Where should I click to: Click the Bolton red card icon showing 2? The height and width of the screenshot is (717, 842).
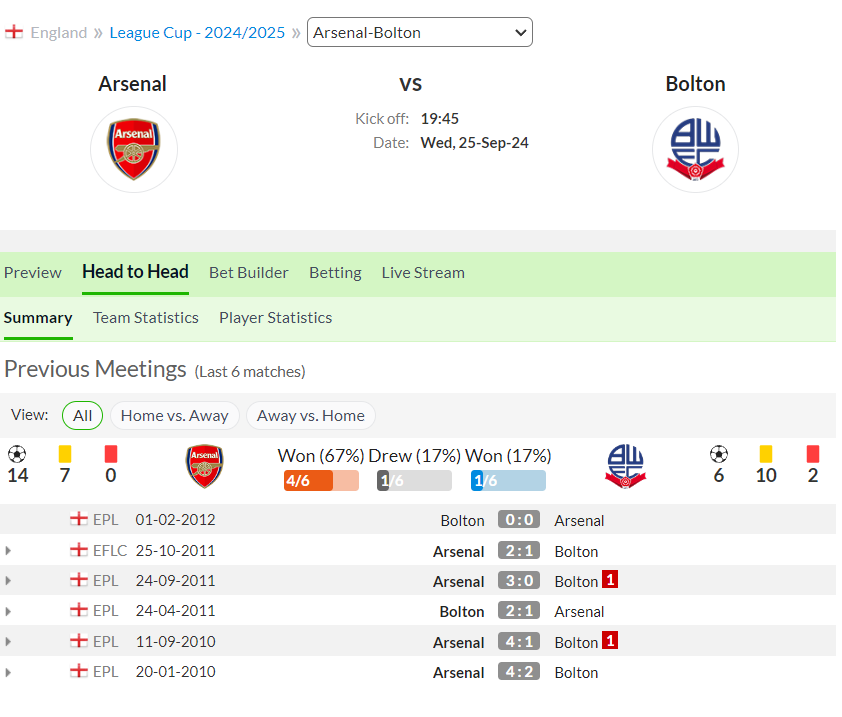812,454
